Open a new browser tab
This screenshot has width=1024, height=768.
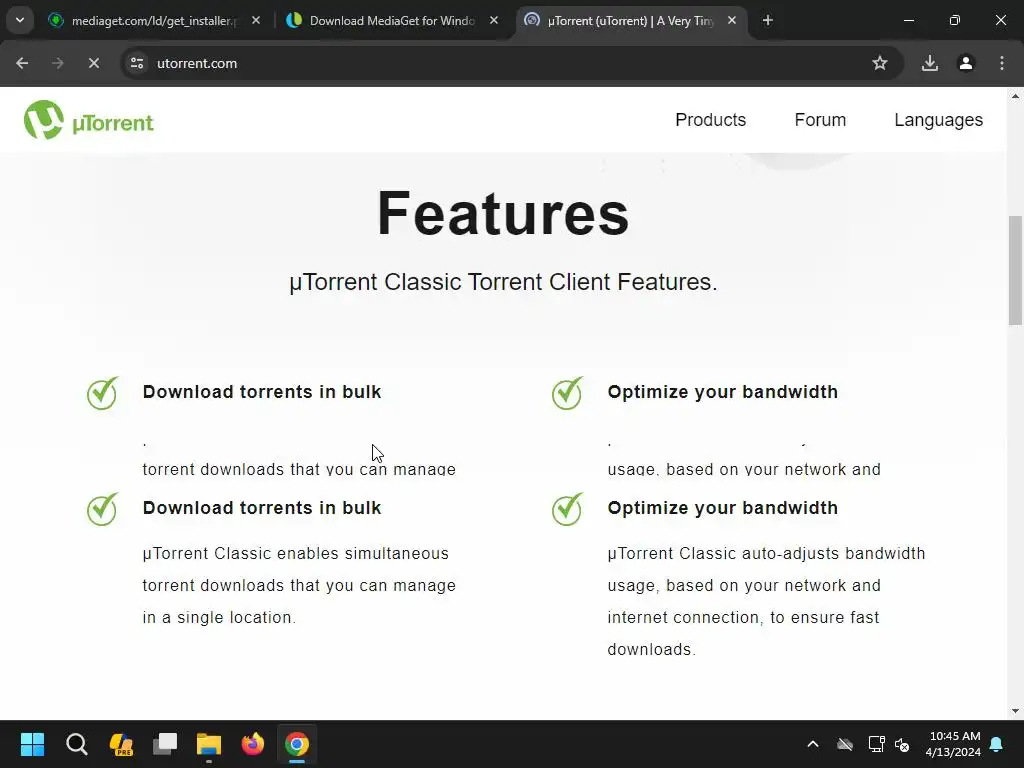pyautogui.click(x=768, y=21)
